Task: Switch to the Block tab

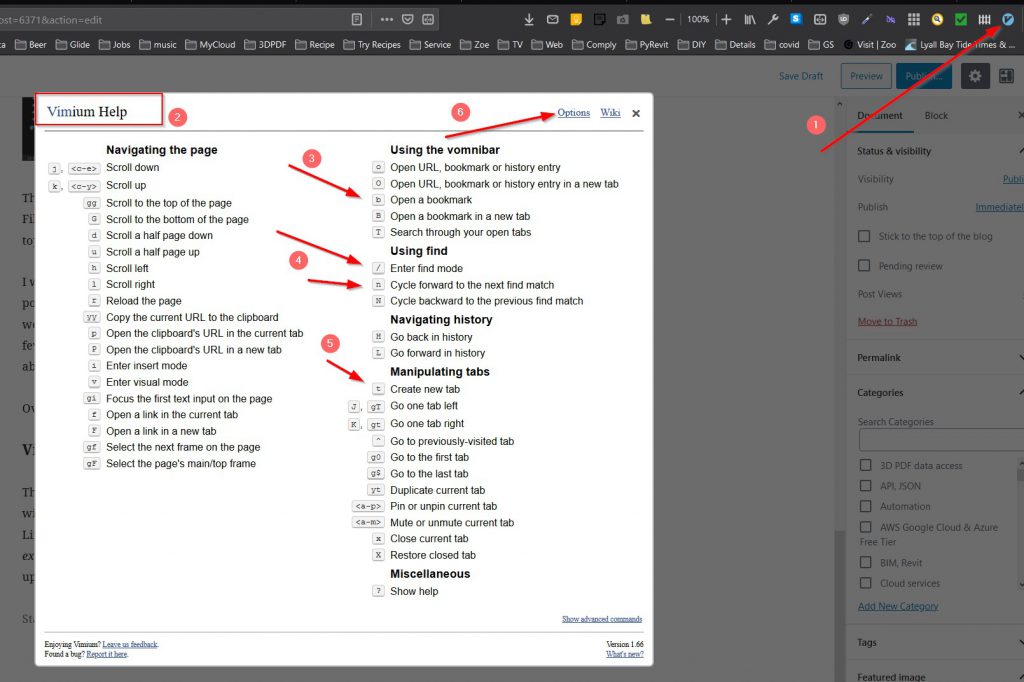Action: (936, 116)
